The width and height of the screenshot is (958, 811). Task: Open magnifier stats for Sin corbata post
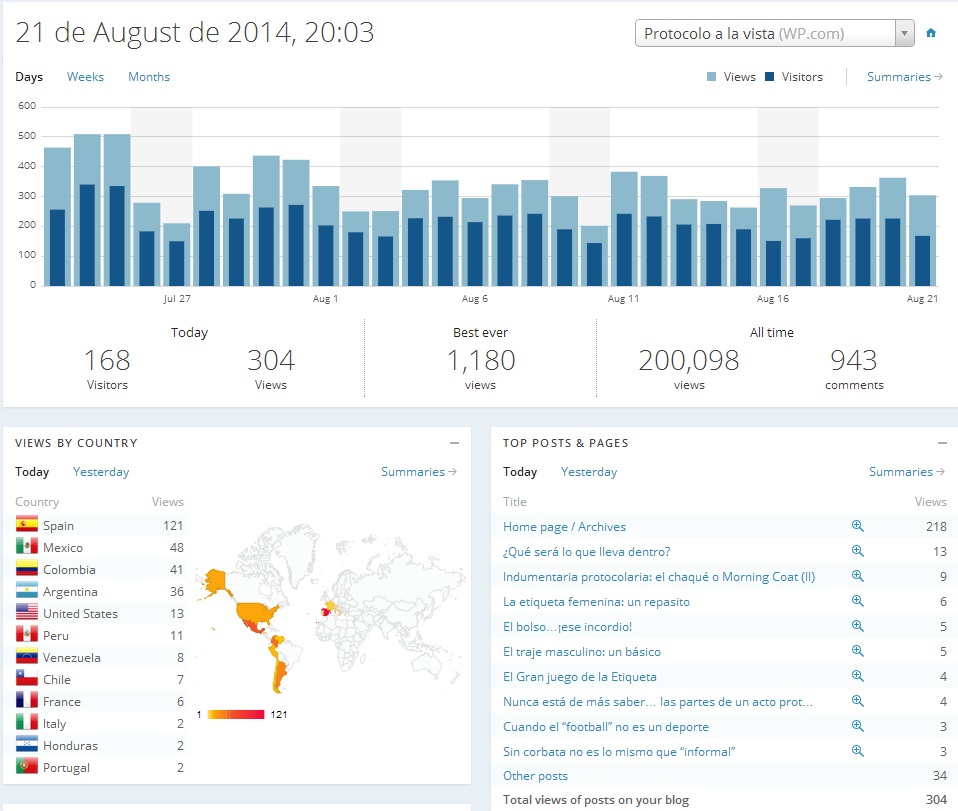click(x=858, y=751)
